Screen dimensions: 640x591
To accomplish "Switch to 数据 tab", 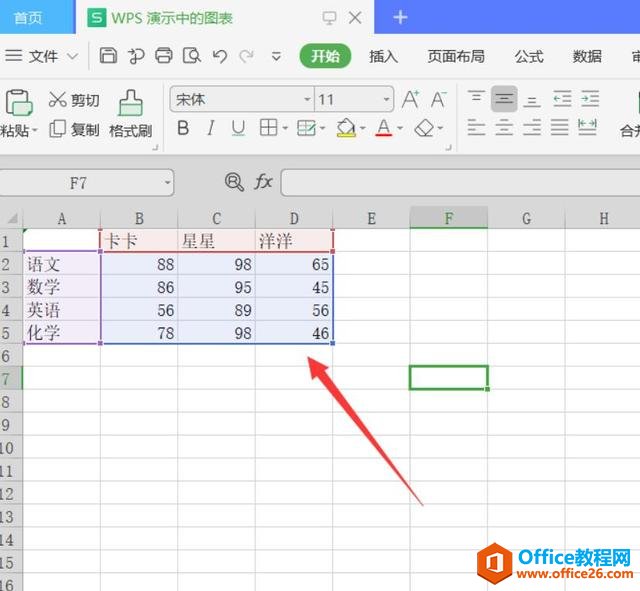I will [x=587, y=56].
